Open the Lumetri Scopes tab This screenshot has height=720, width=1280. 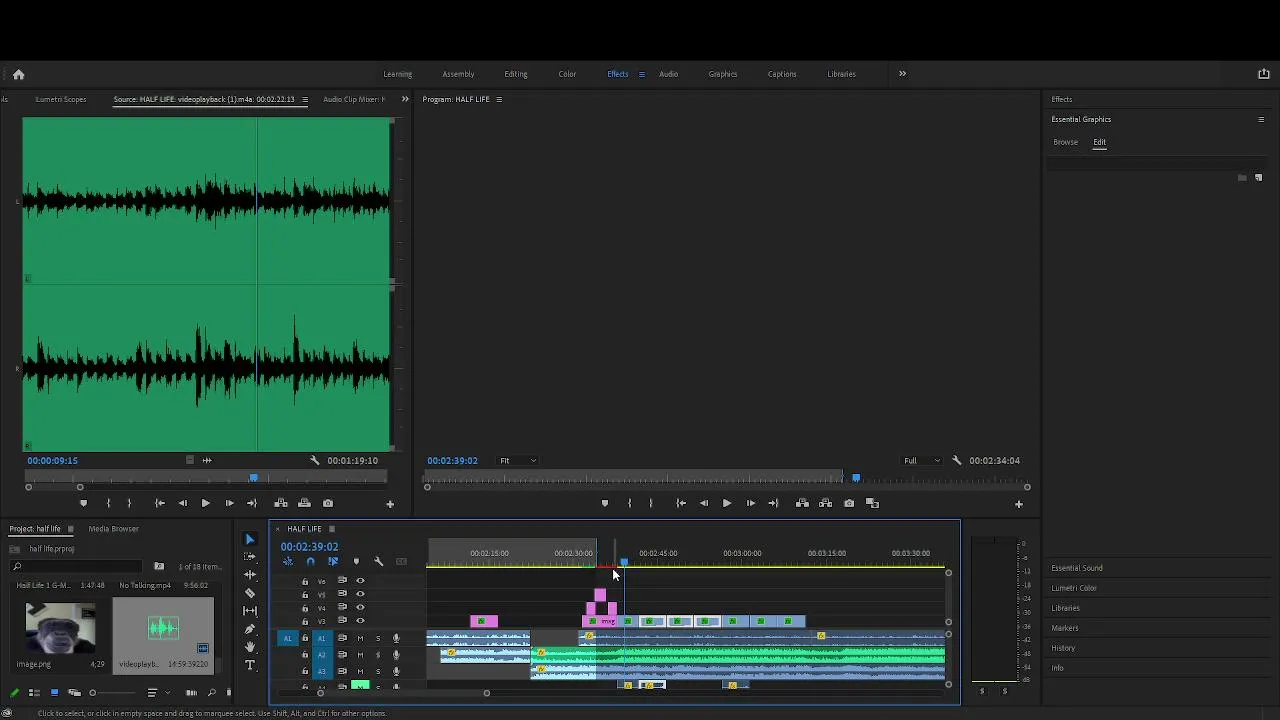(61, 99)
